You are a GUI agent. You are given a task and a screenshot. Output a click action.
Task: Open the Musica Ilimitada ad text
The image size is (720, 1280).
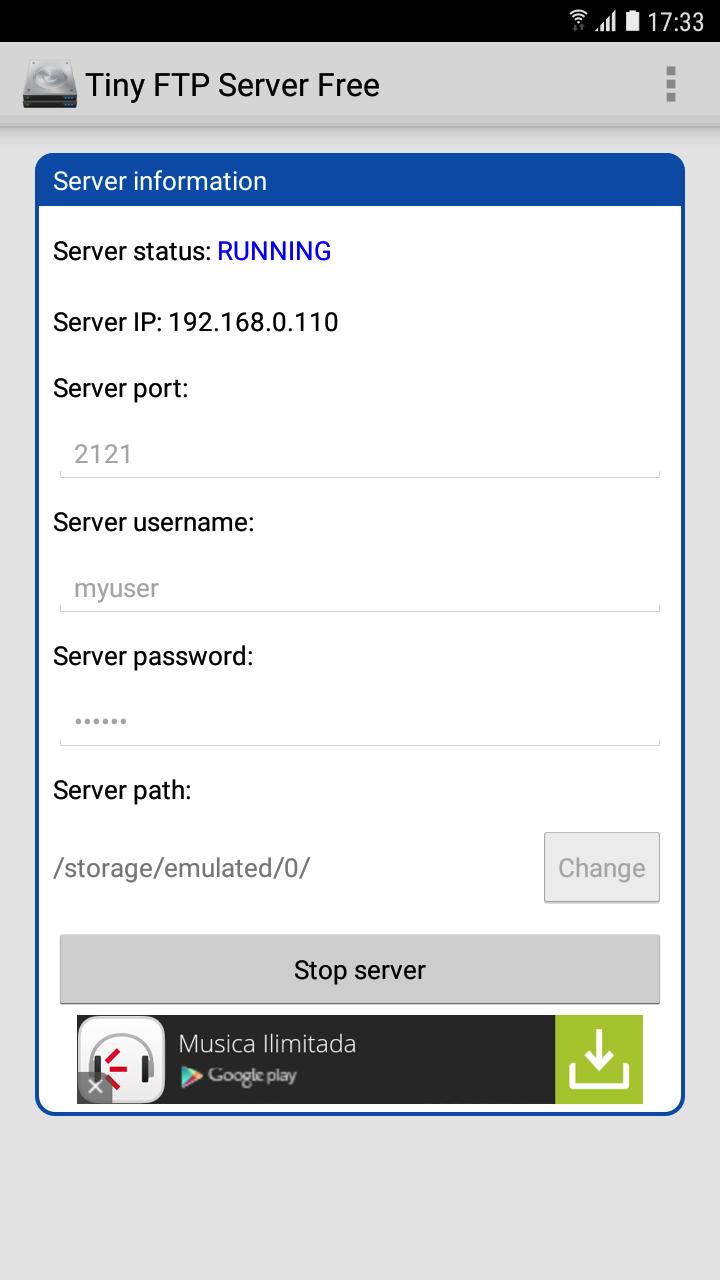tap(267, 1044)
